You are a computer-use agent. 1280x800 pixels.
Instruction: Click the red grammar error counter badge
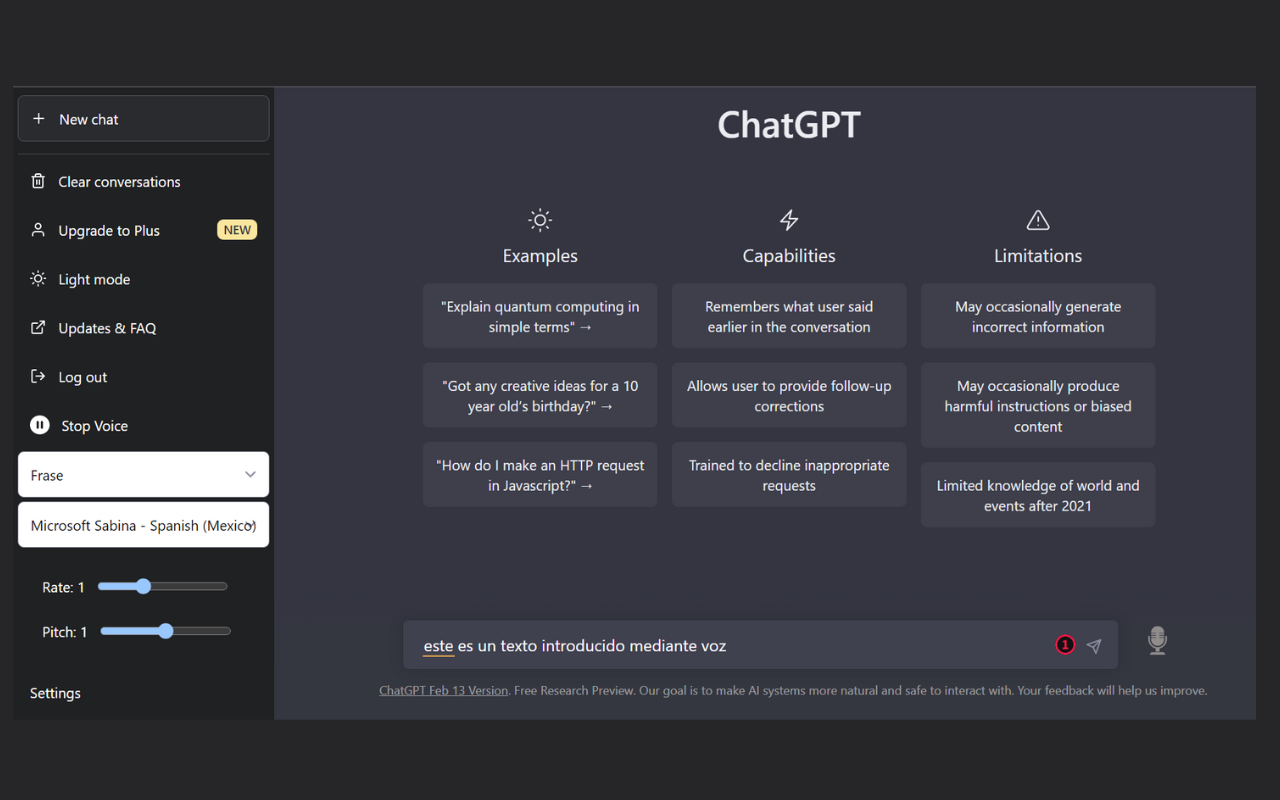click(x=1065, y=645)
